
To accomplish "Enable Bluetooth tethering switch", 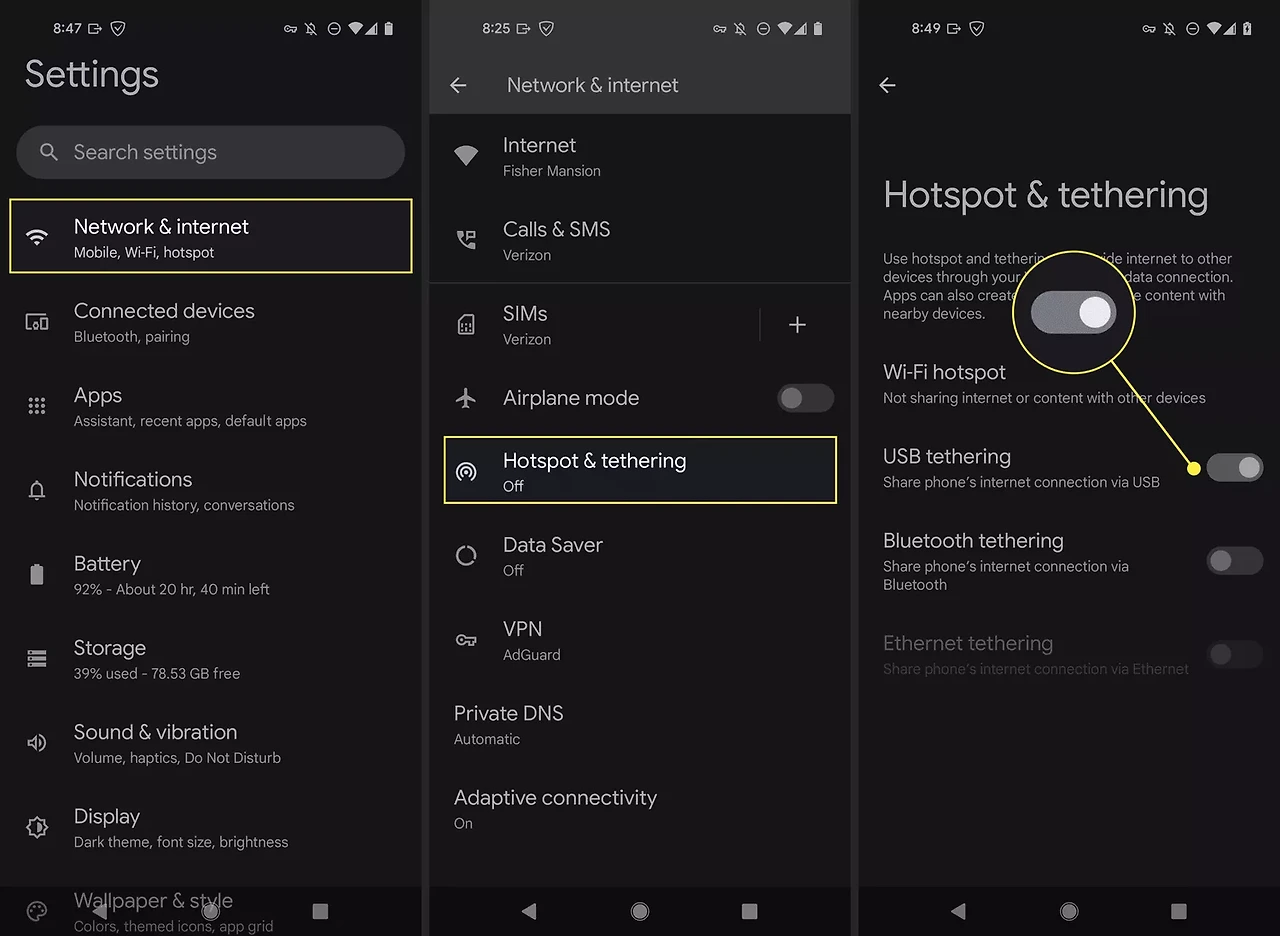I will coord(1235,560).
